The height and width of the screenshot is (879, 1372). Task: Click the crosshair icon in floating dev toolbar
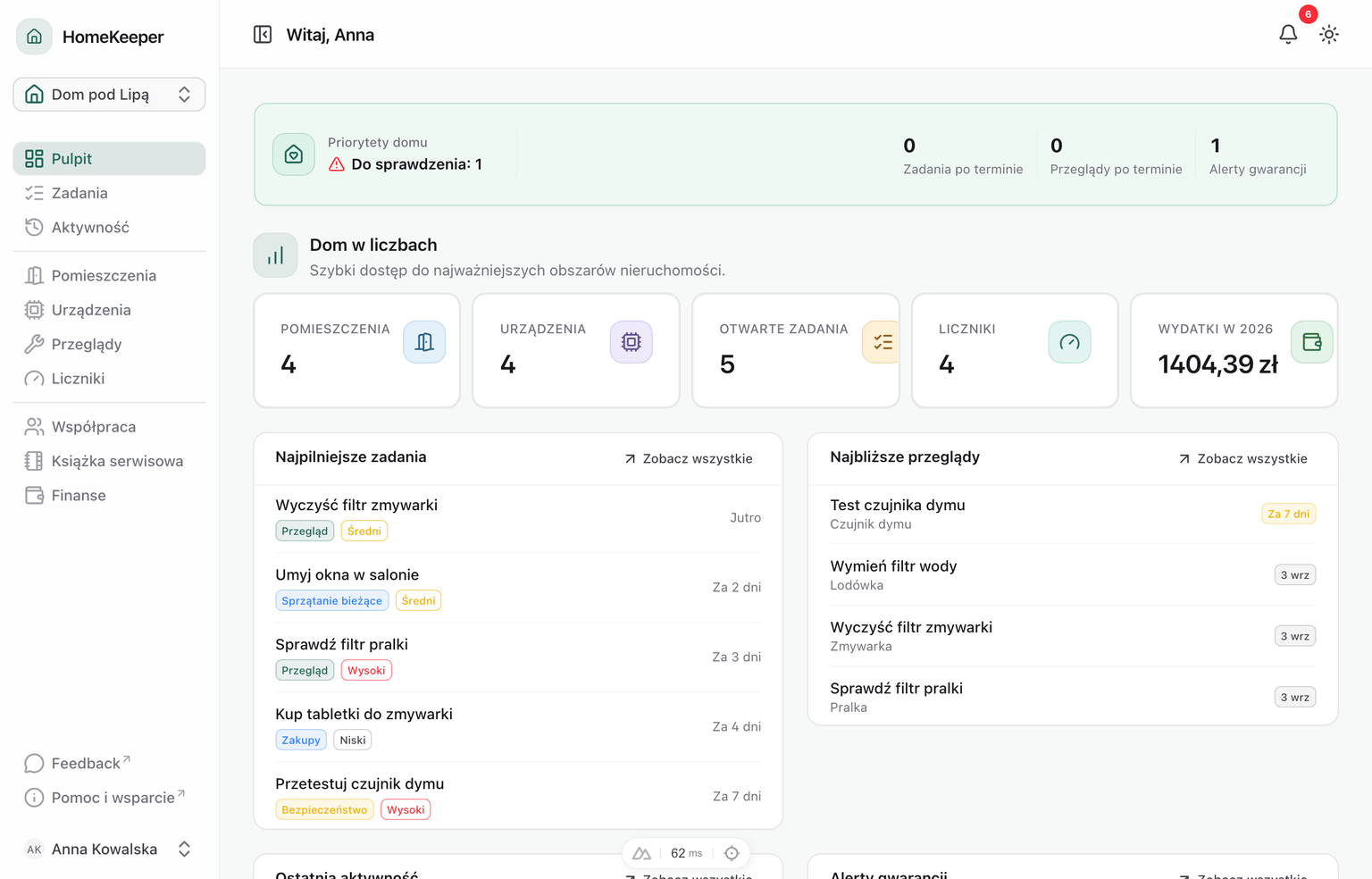(x=732, y=853)
